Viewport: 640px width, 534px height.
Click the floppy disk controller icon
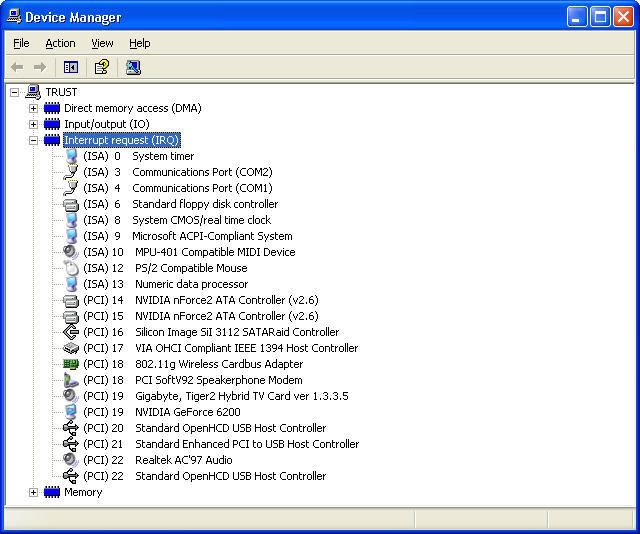click(x=71, y=204)
